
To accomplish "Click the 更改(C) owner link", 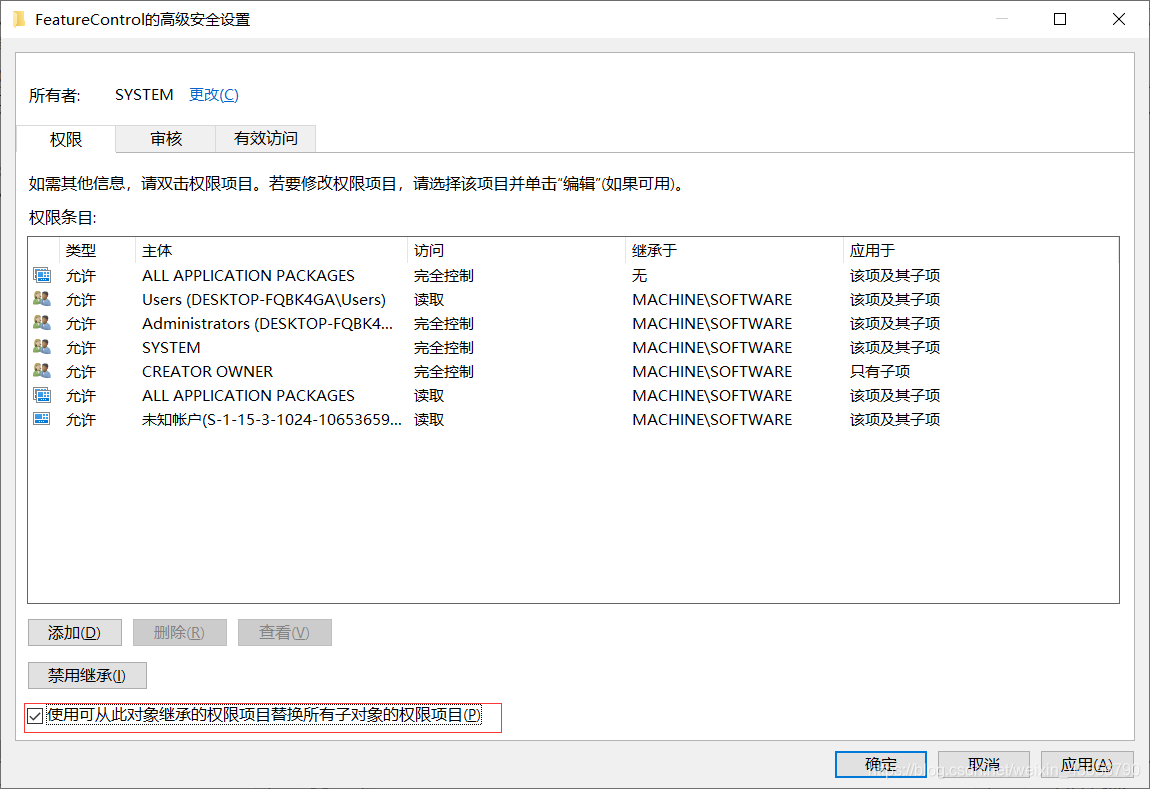I will pyautogui.click(x=213, y=95).
